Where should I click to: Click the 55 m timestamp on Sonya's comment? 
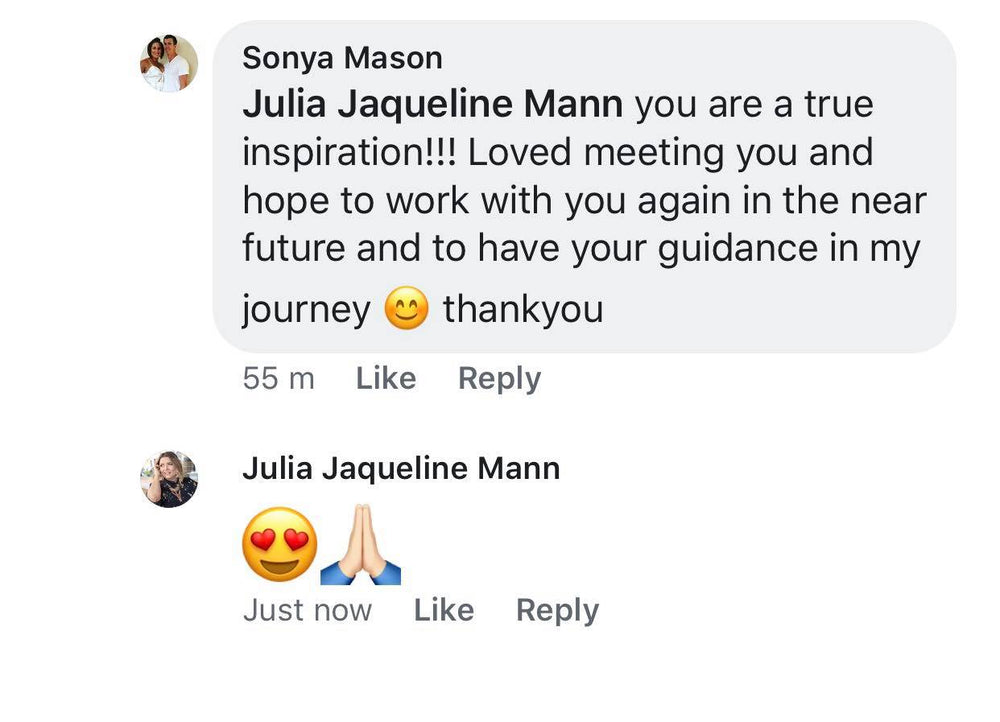point(278,378)
